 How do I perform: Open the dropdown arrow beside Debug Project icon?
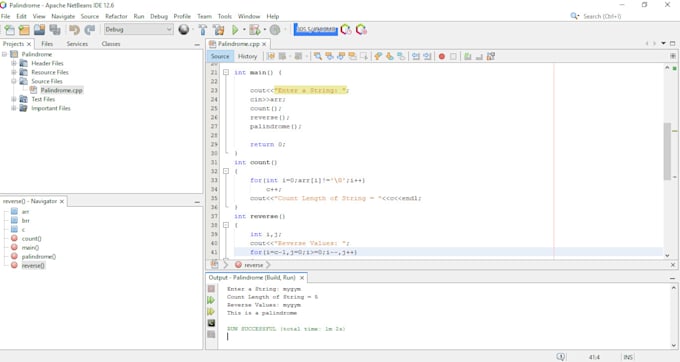point(264,30)
